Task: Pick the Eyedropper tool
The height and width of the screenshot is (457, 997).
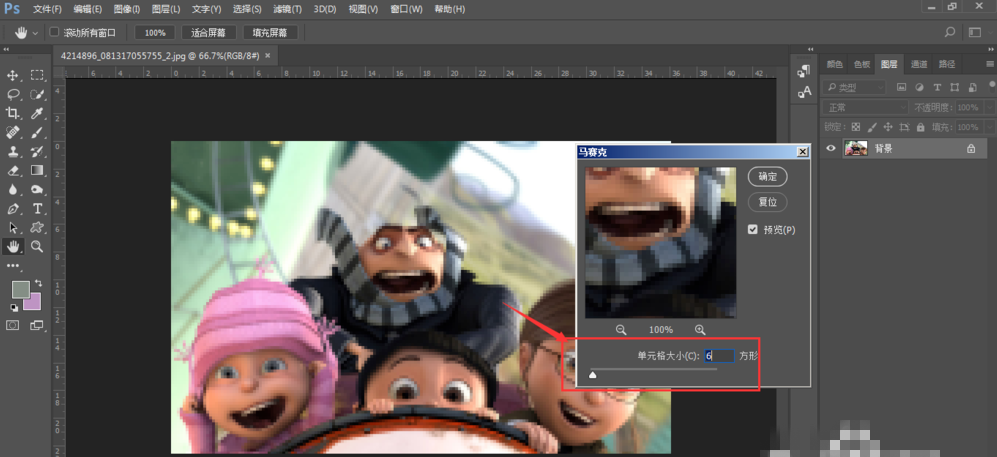Action: click(37, 114)
